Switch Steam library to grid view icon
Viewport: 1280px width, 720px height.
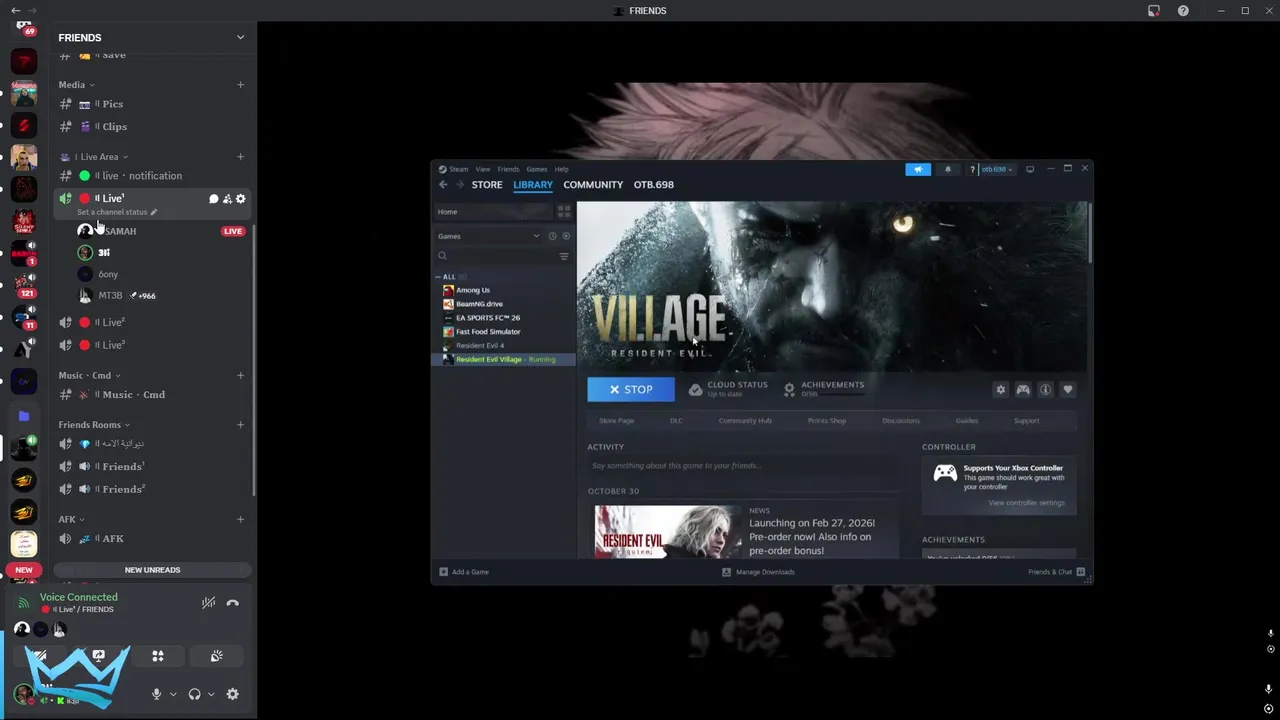tap(564, 212)
